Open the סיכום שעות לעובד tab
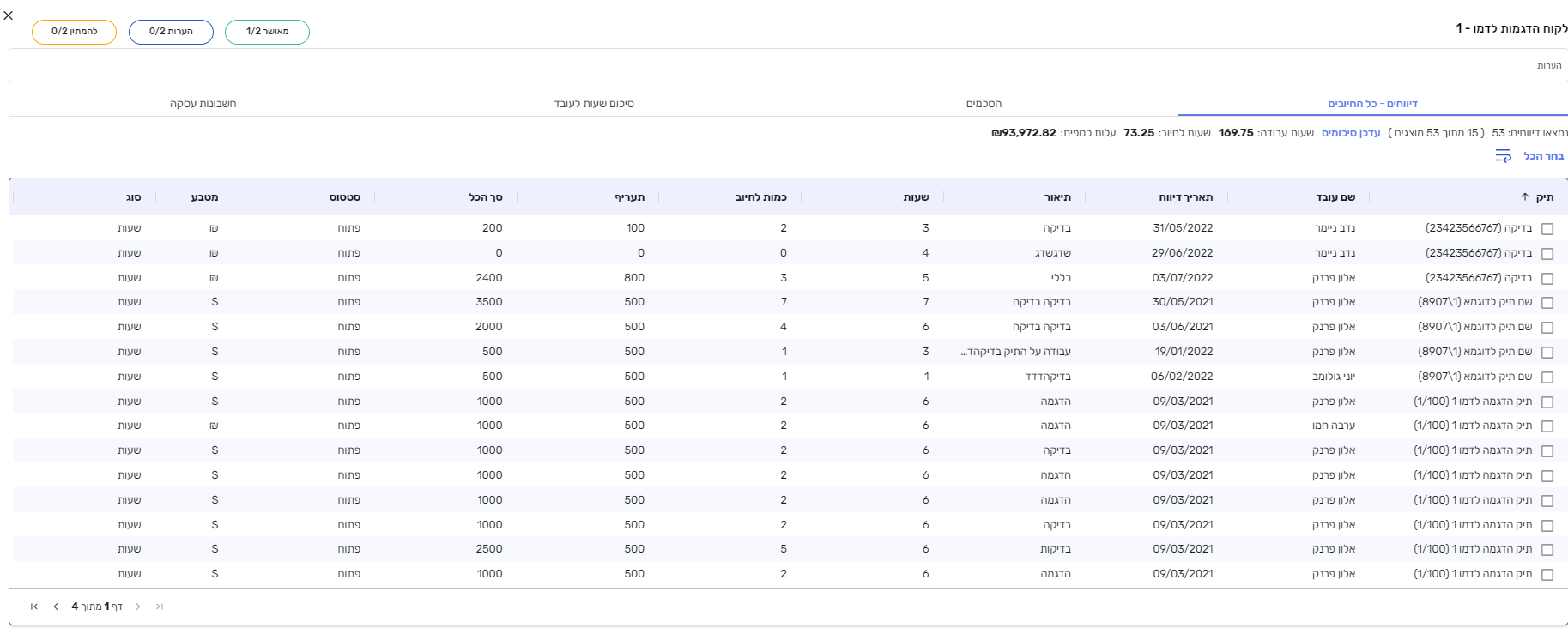Viewport: 1568px width, 628px height. pyautogui.click(x=594, y=104)
